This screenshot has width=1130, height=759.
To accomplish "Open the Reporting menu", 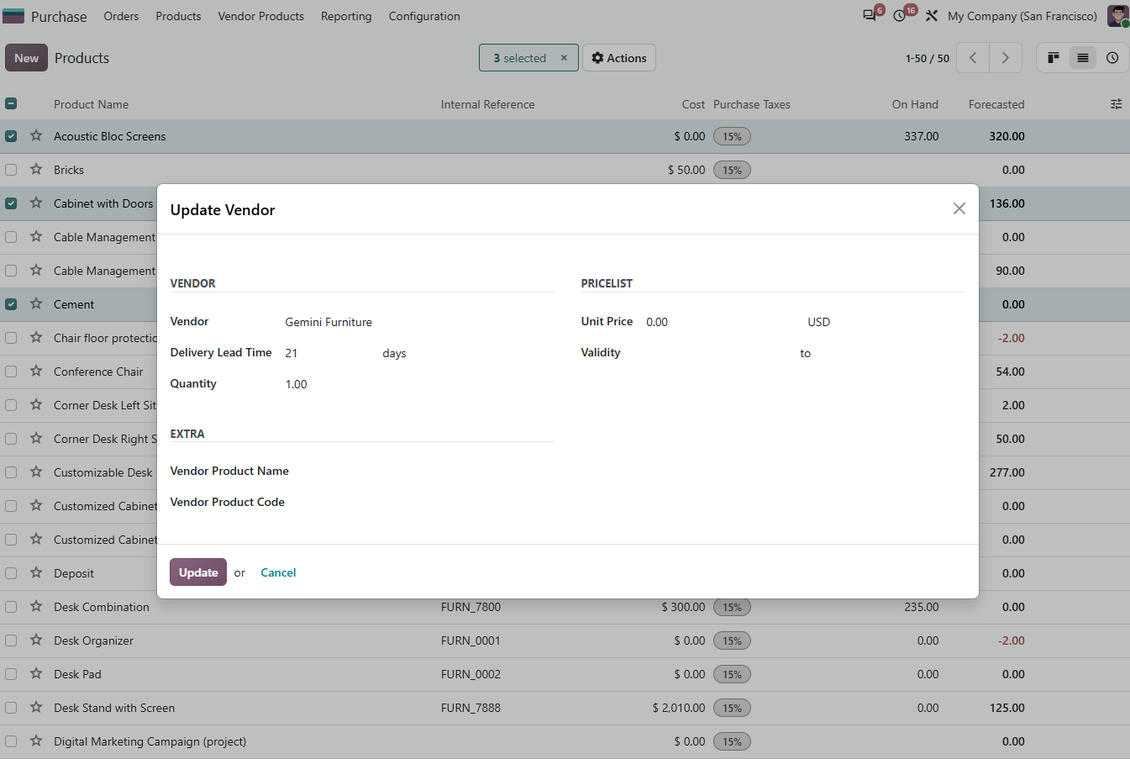I will pyautogui.click(x=346, y=16).
